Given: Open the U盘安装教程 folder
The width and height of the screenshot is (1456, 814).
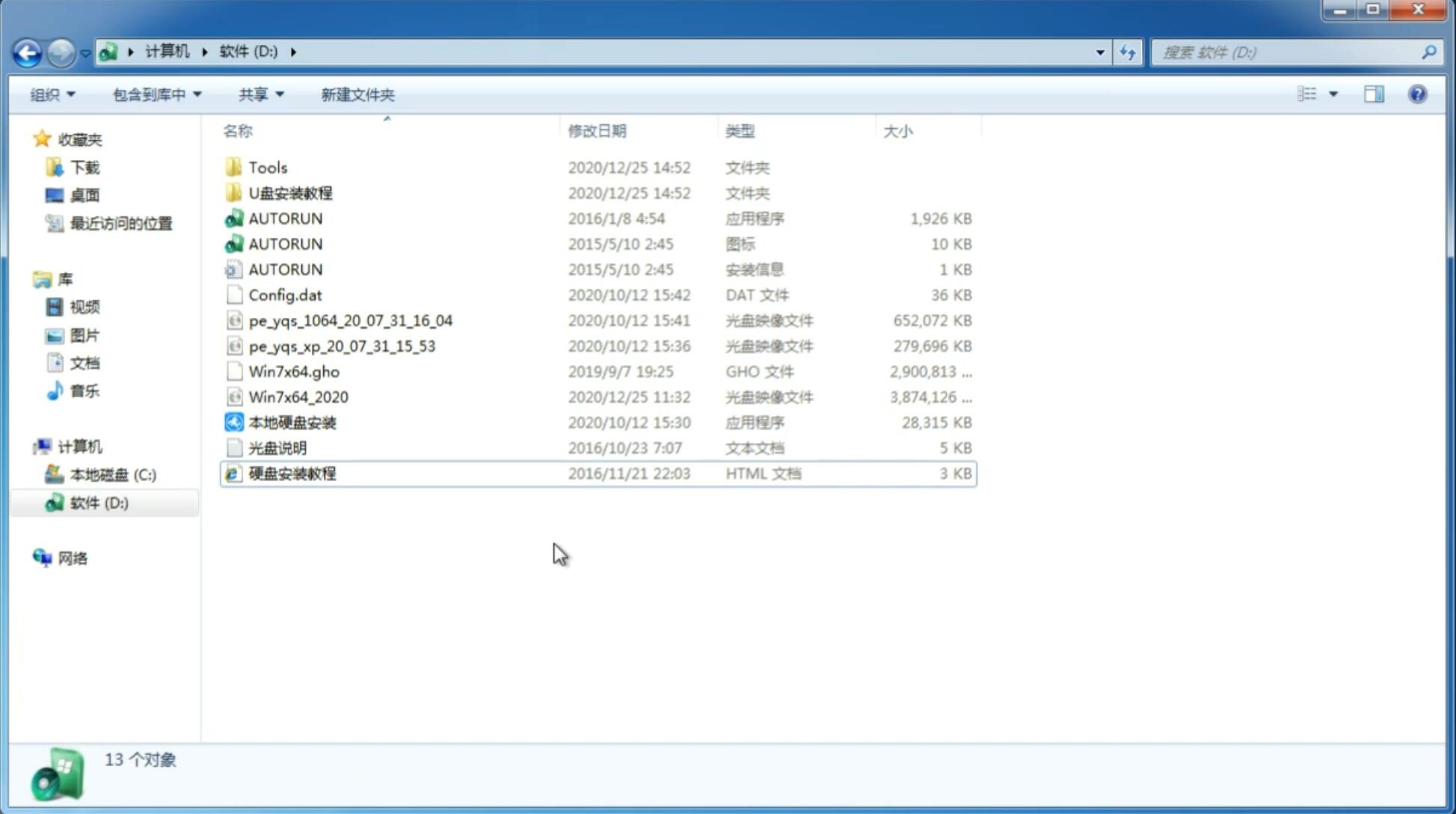Looking at the screenshot, I should tap(290, 192).
